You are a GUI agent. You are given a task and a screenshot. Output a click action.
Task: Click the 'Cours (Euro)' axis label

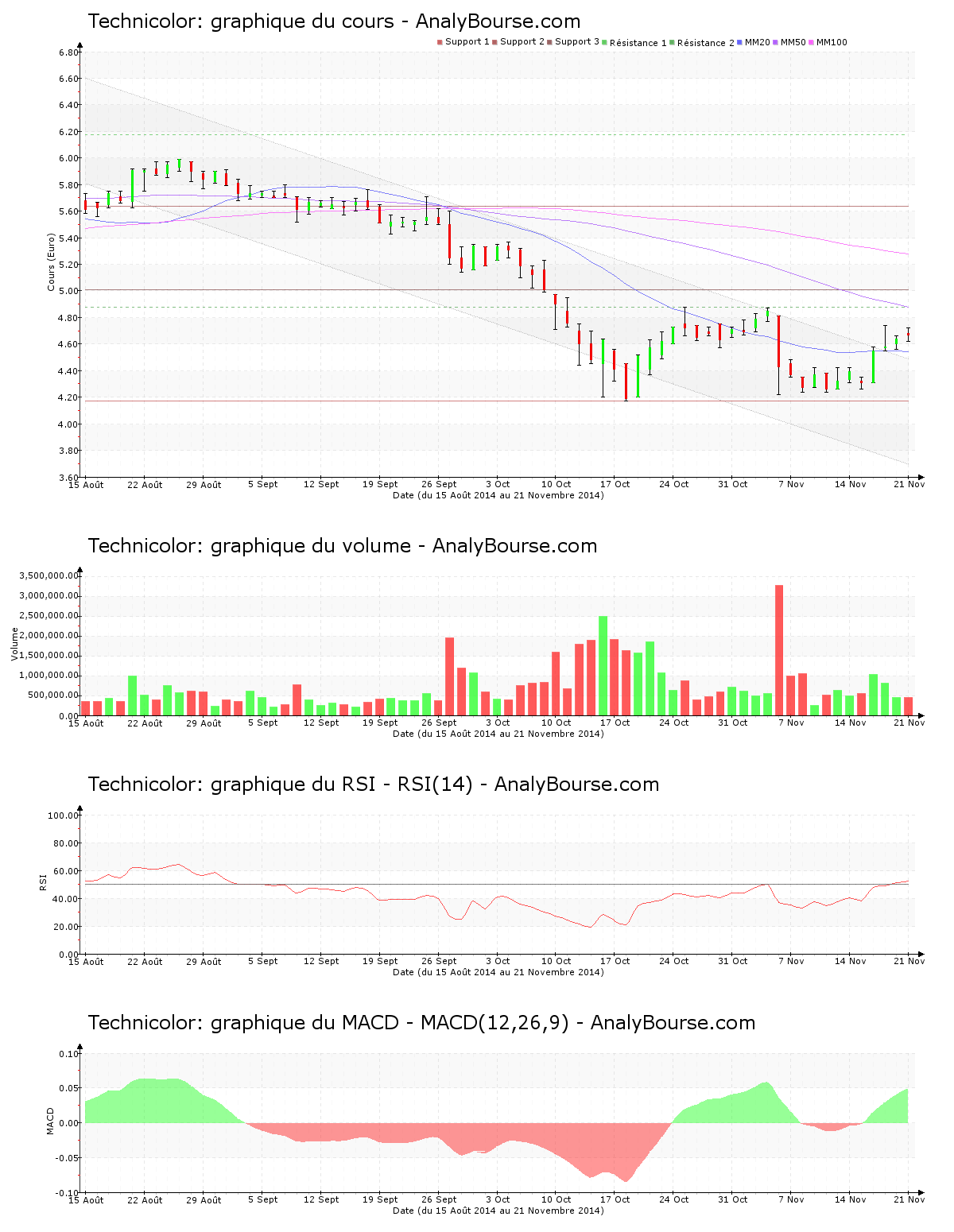(51, 262)
